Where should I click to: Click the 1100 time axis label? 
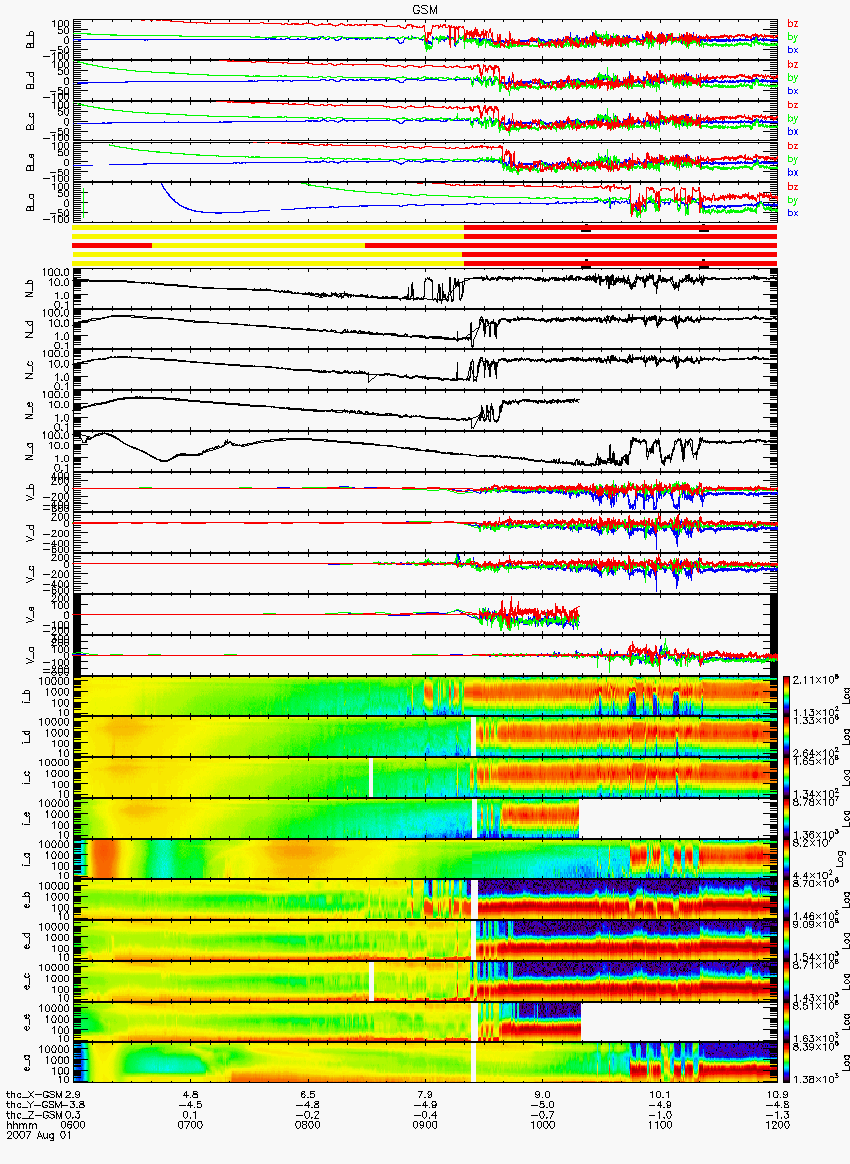(x=660, y=1125)
